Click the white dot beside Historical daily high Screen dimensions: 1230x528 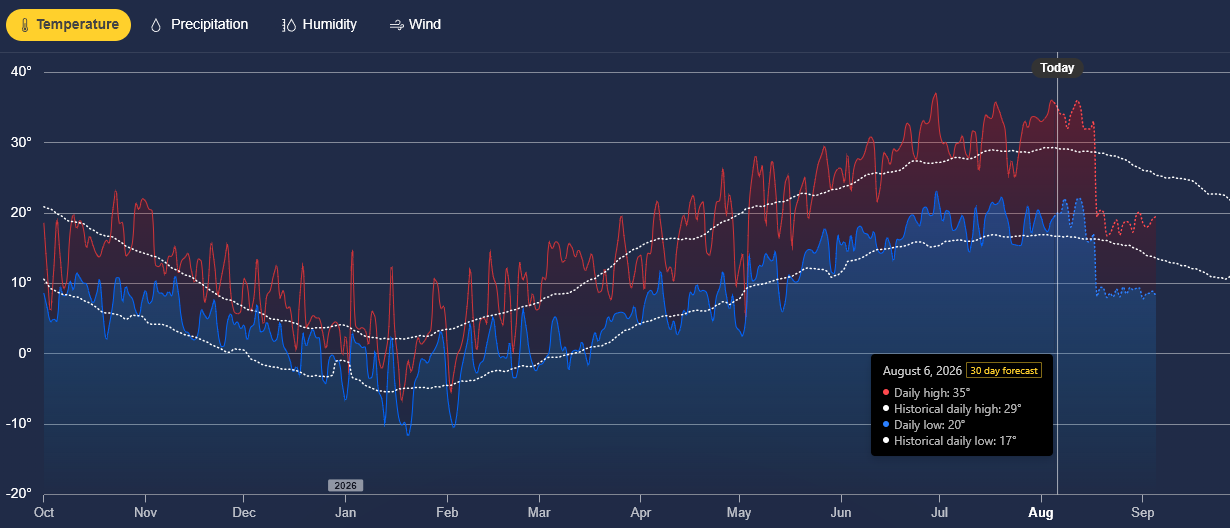pos(886,408)
